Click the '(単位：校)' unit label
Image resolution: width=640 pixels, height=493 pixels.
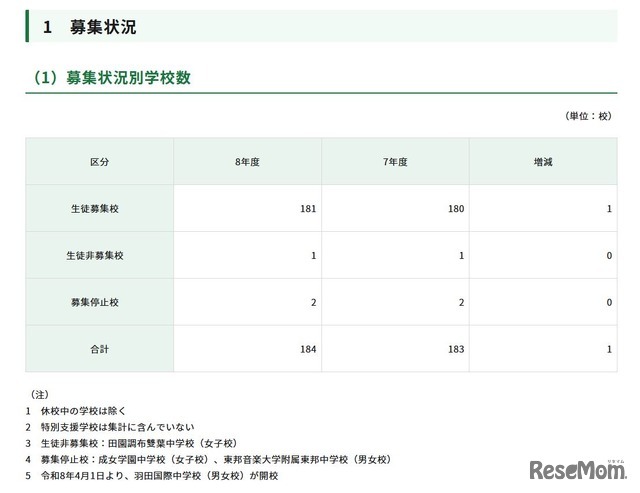pyautogui.click(x=588, y=116)
